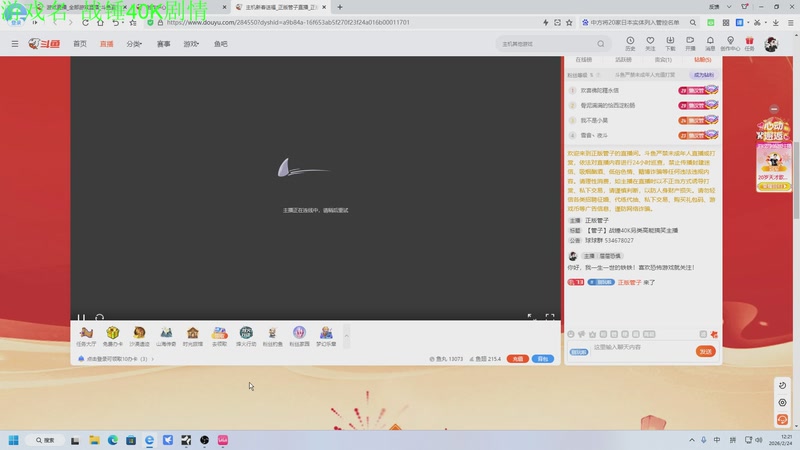
Task: Open 开播 start broadcasting icon
Action: [x=690, y=43]
